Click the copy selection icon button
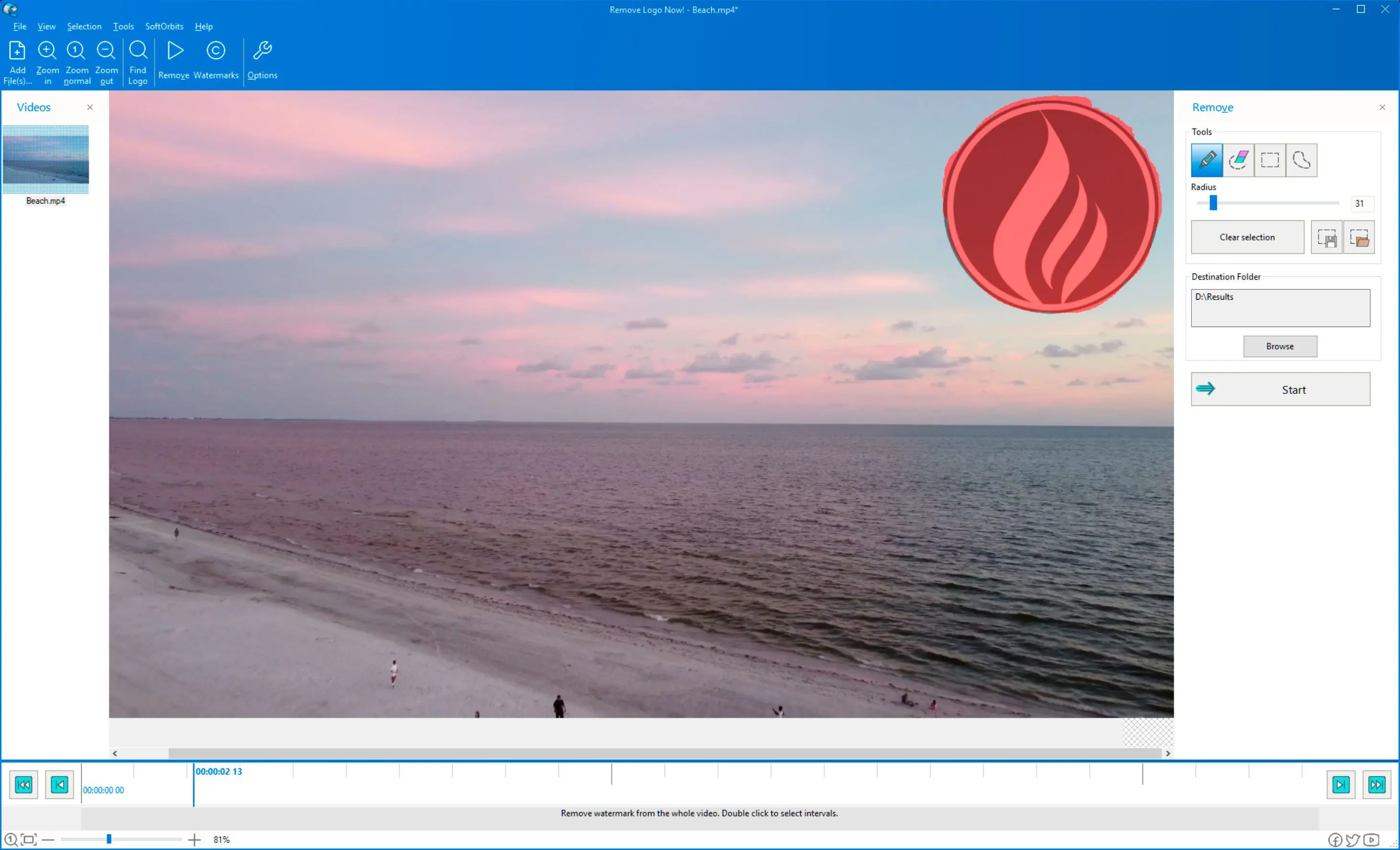The width and height of the screenshot is (1400, 850). [1327, 237]
